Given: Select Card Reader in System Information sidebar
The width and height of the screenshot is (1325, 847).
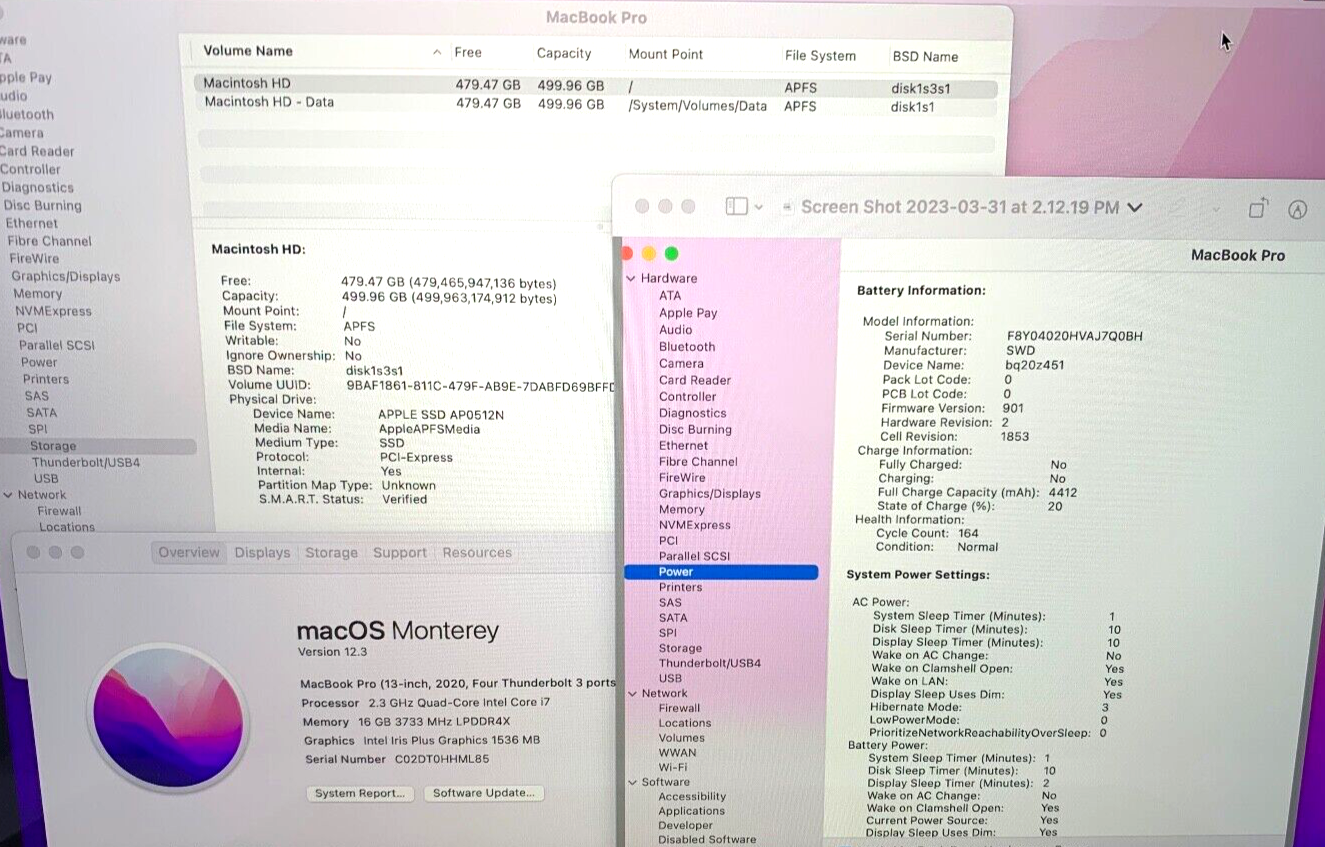Looking at the screenshot, I should click(37, 151).
